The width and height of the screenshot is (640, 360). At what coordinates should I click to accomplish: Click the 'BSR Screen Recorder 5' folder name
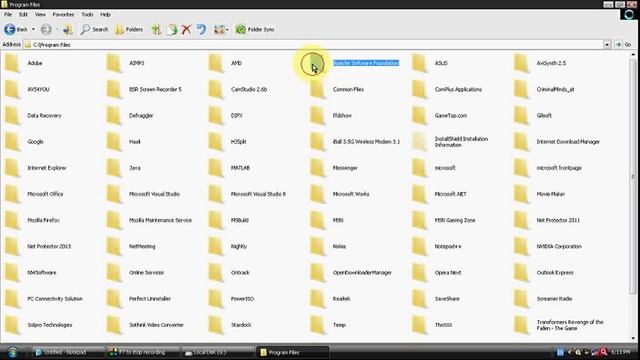155,89
